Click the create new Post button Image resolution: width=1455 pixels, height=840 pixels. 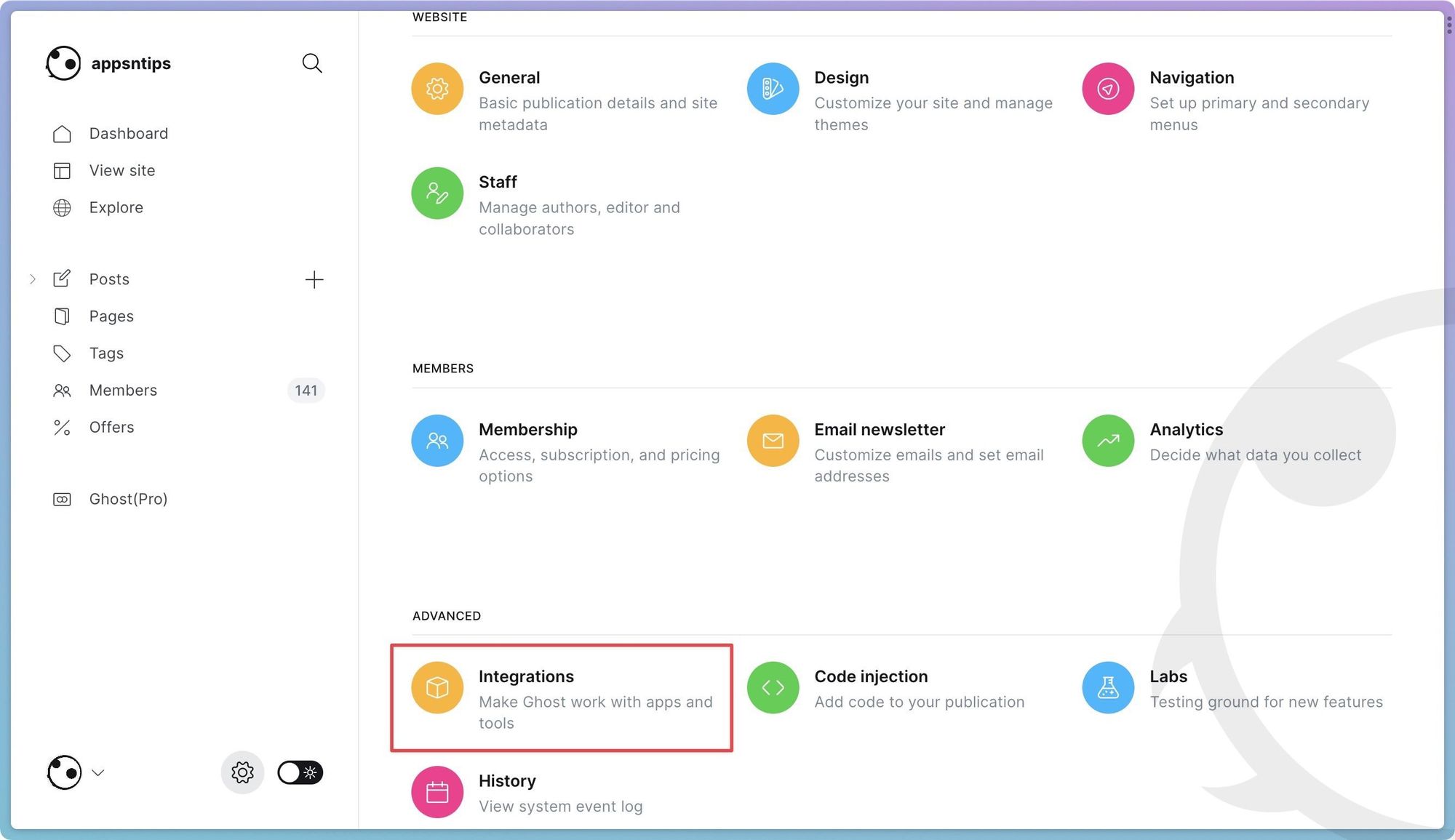pos(314,279)
